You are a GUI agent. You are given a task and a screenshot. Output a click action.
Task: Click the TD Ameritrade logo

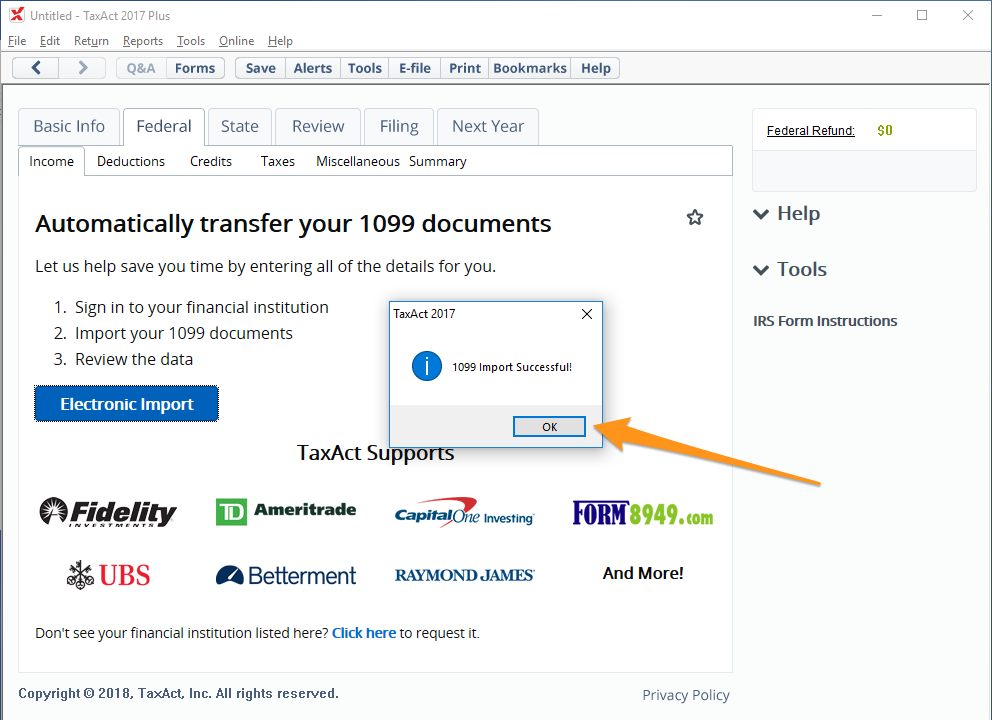click(x=286, y=511)
